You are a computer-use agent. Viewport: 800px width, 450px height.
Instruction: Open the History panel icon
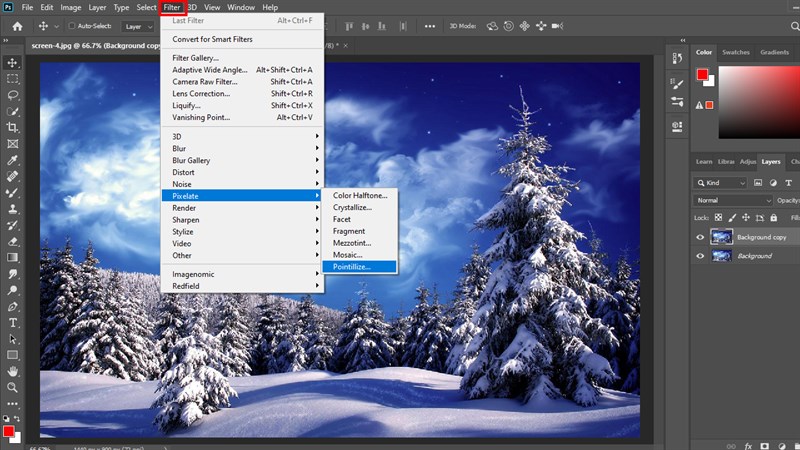click(677, 59)
